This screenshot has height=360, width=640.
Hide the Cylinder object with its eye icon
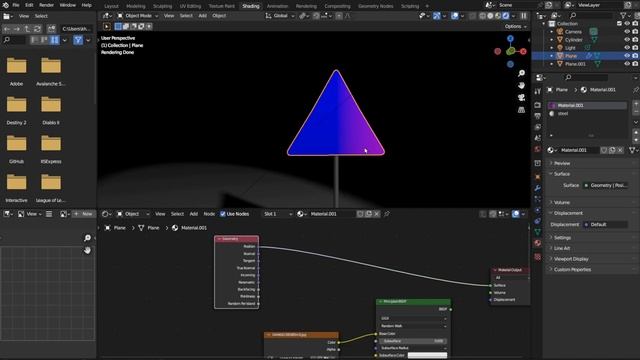point(627,40)
